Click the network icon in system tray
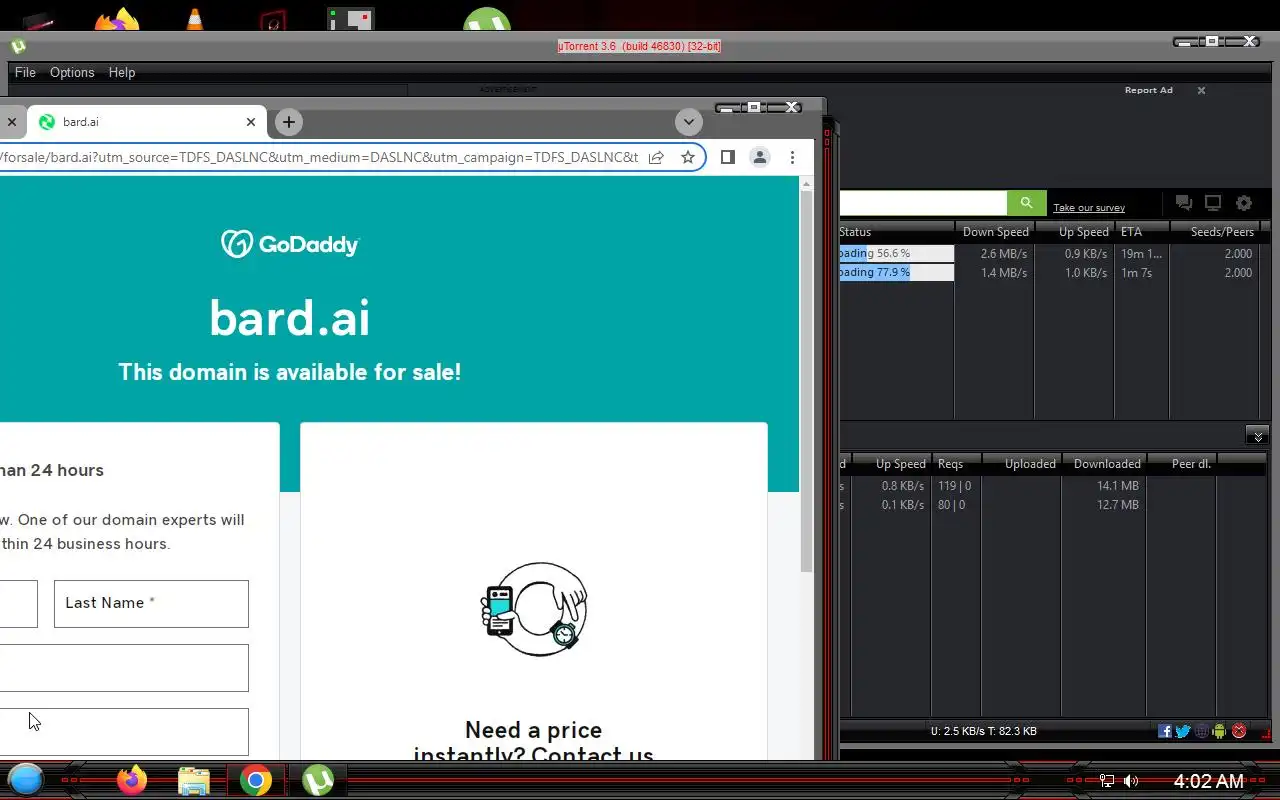 coord(1107,781)
